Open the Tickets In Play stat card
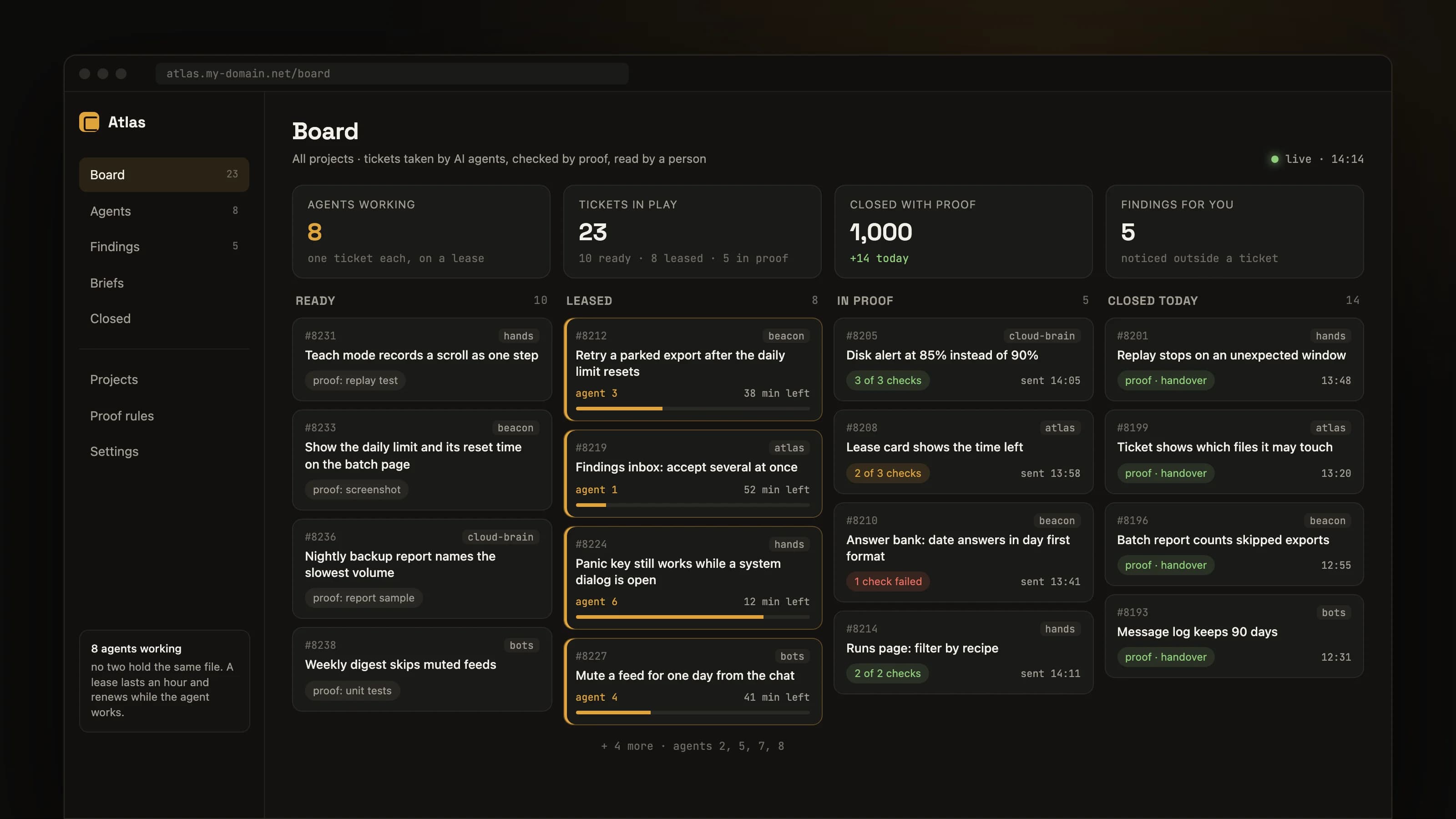Image resolution: width=1456 pixels, height=819 pixels. (x=692, y=231)
